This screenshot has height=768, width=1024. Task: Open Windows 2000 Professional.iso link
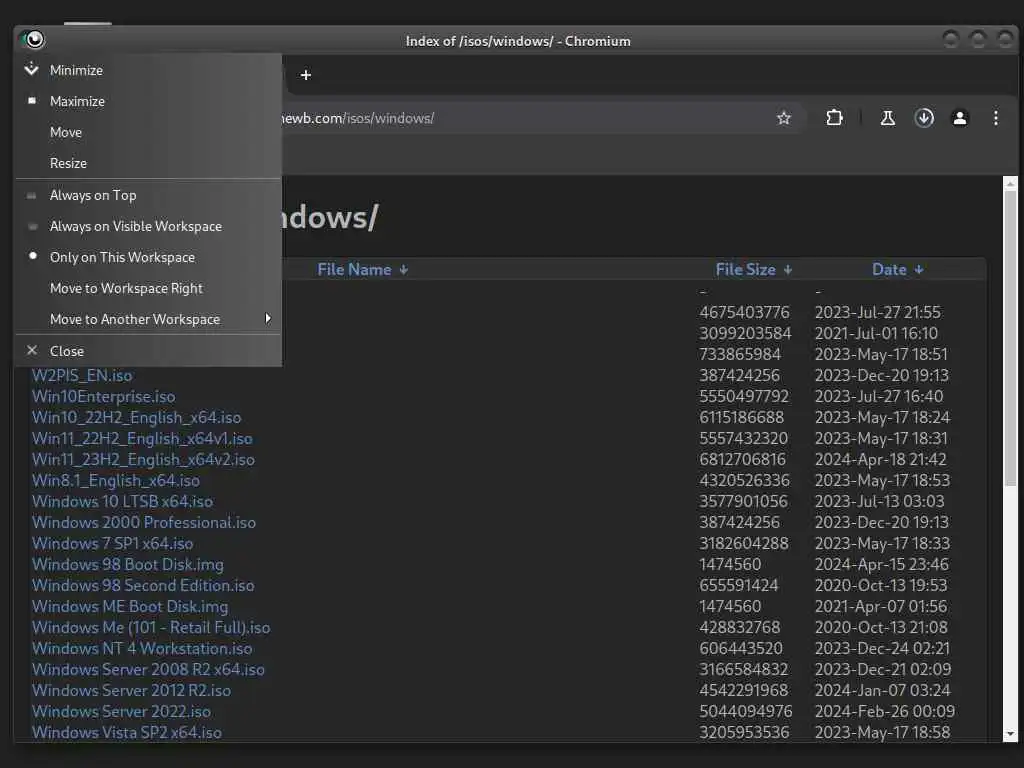click(x=144, y=522)
